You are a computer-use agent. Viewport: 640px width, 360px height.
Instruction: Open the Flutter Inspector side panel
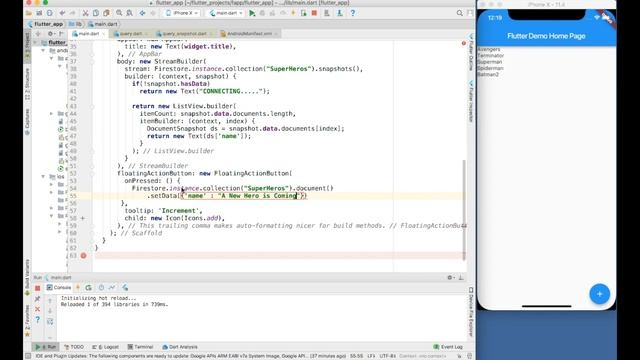471,101
